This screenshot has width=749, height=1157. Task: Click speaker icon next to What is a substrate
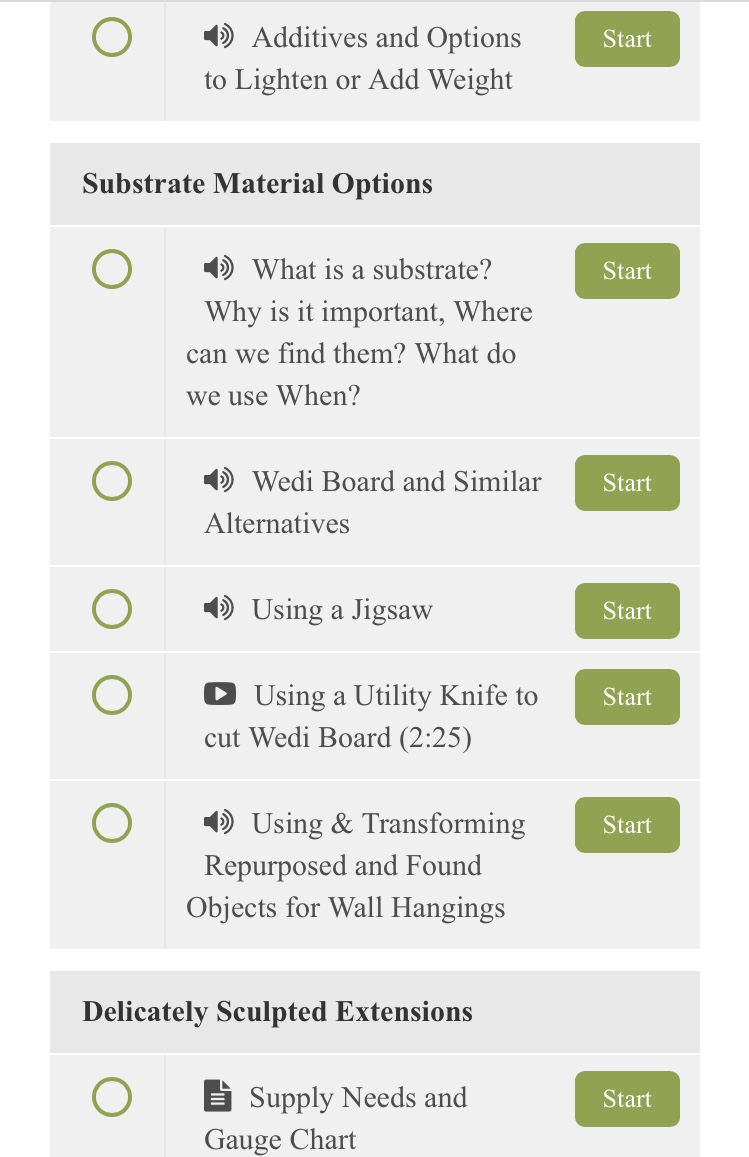(x=218, y=268)
